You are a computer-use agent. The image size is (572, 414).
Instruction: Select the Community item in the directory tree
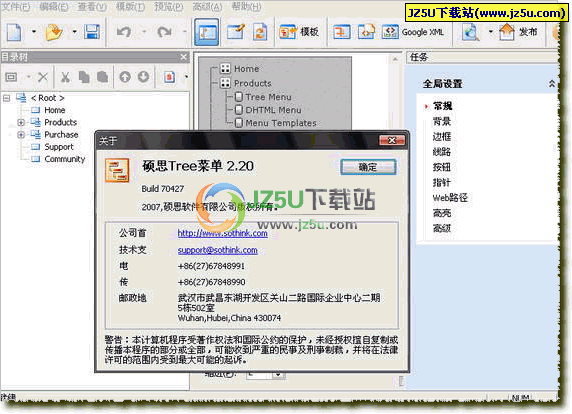tap(65, 159)
